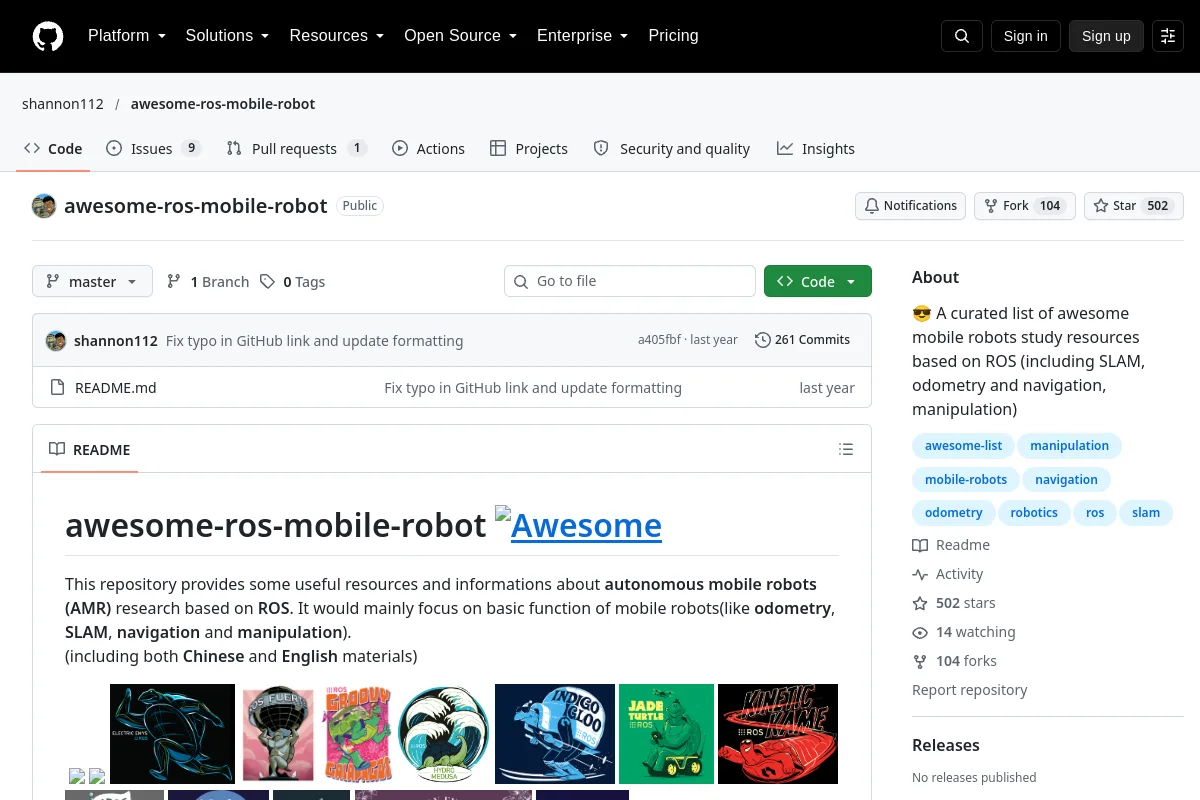Open shannon112 owner link in breadcrumb
This screenshot has width=1200, height=800.
tap(63, 104)
